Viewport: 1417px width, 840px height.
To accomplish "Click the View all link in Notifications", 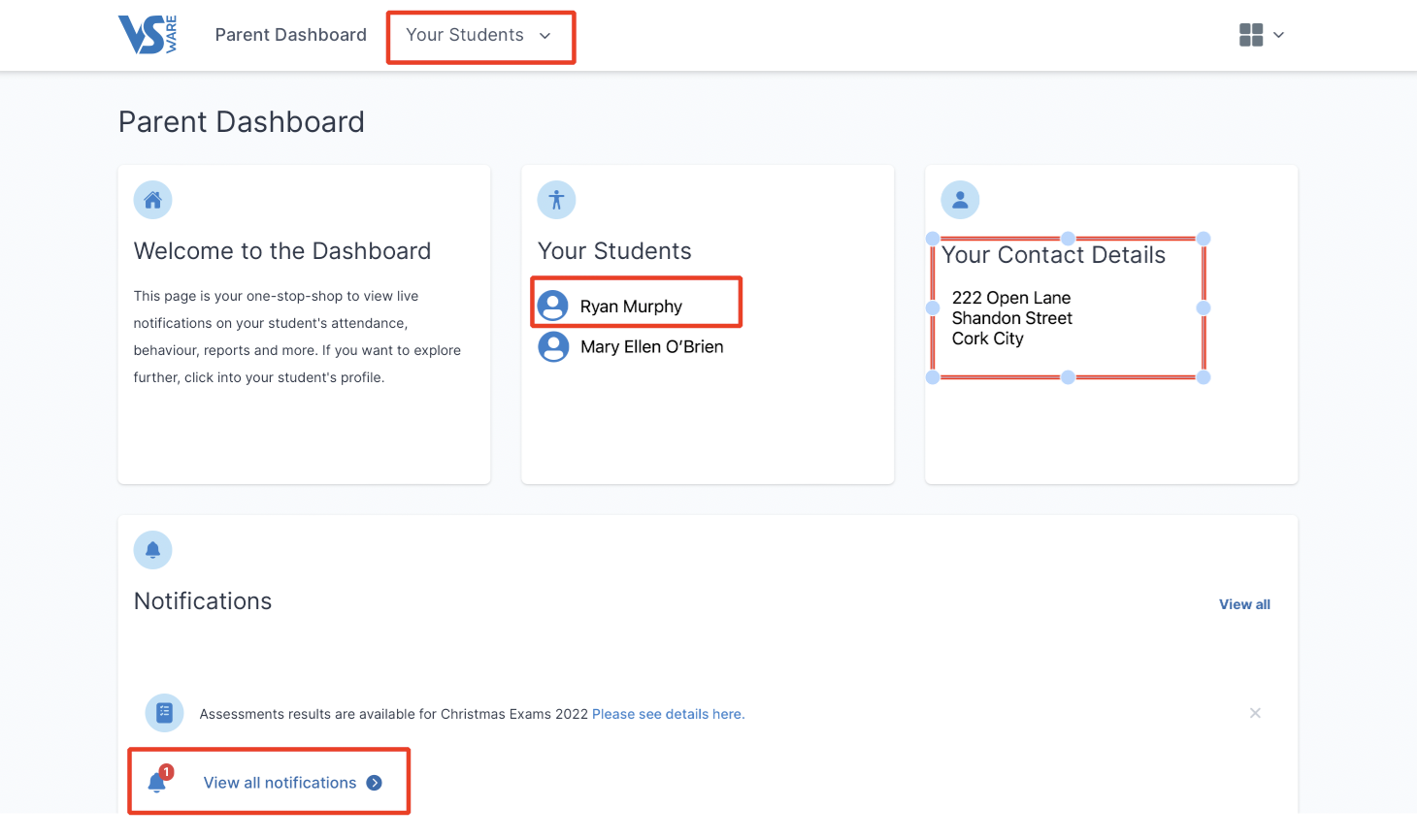I will click(x=1244, y=604).
